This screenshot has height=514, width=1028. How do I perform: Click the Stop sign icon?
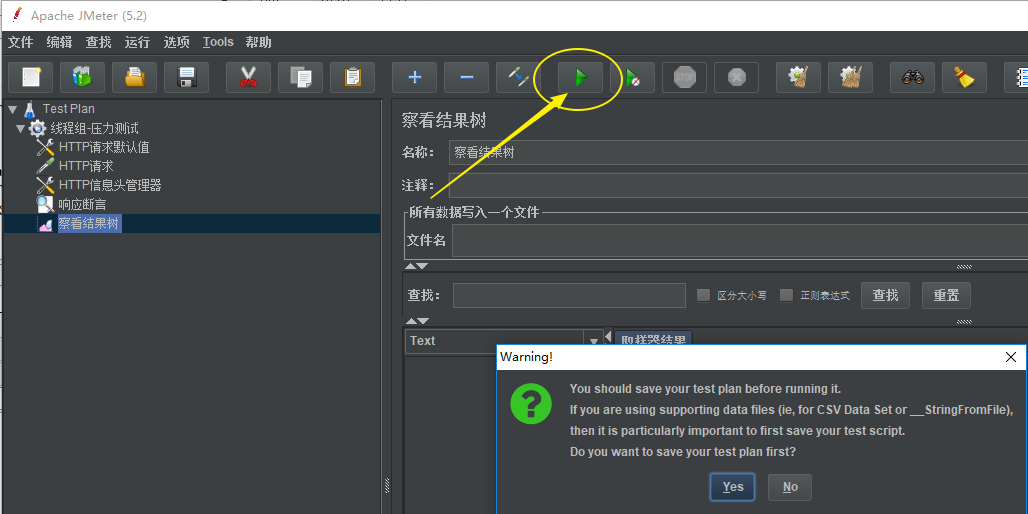point(684,77)
